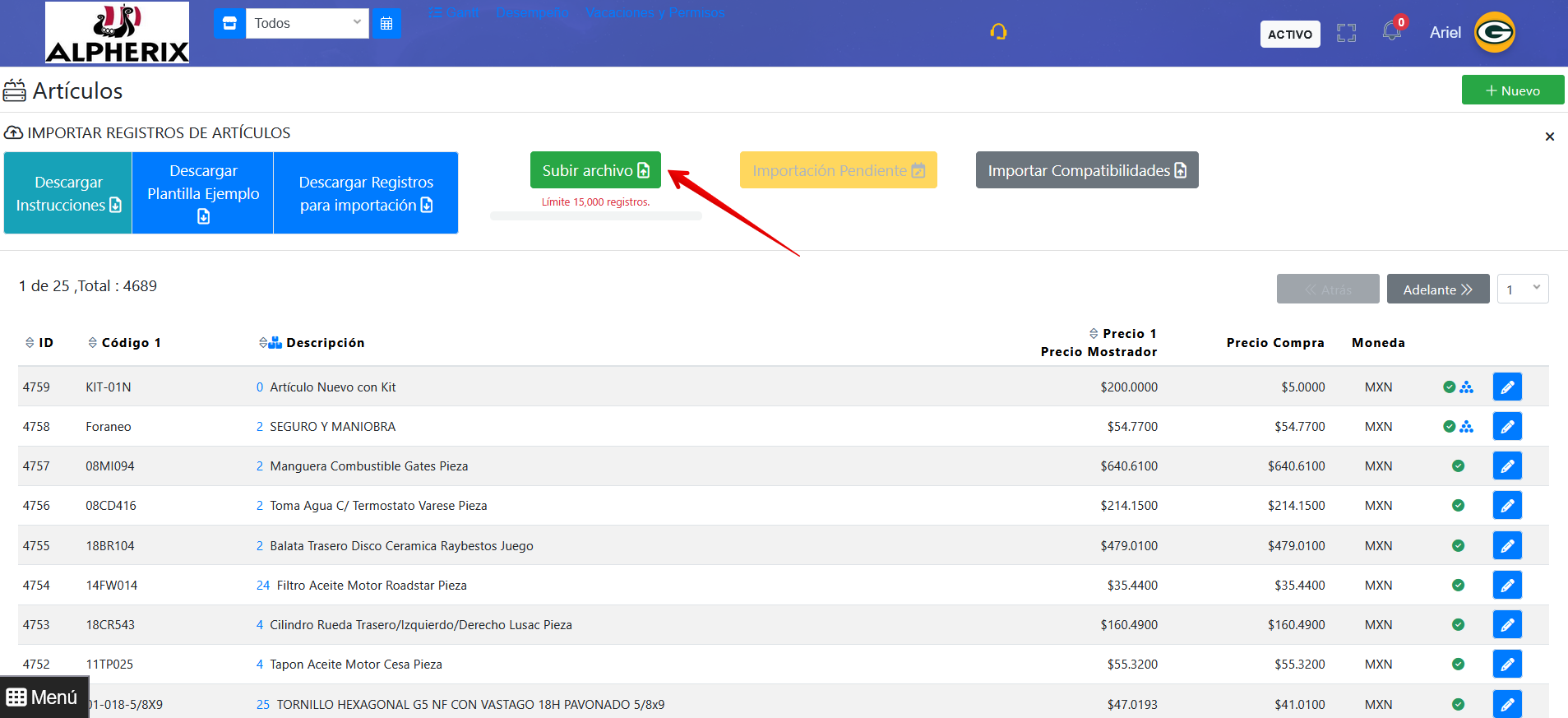Edit article KIT-01N with pencil icon
The image size is (1568, 718).
tap(1507, 387)
